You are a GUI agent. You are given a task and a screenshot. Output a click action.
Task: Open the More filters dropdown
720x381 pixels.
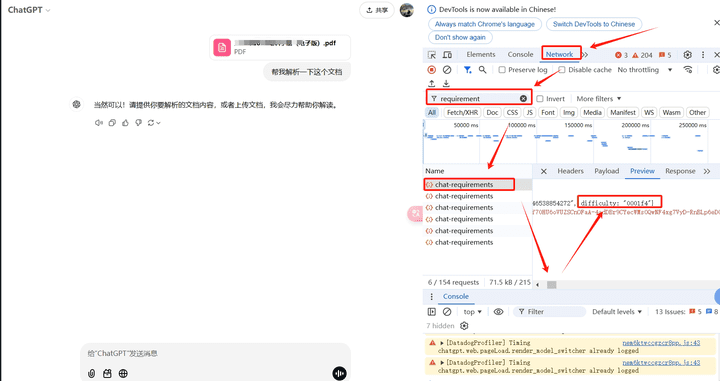(599, 99)
